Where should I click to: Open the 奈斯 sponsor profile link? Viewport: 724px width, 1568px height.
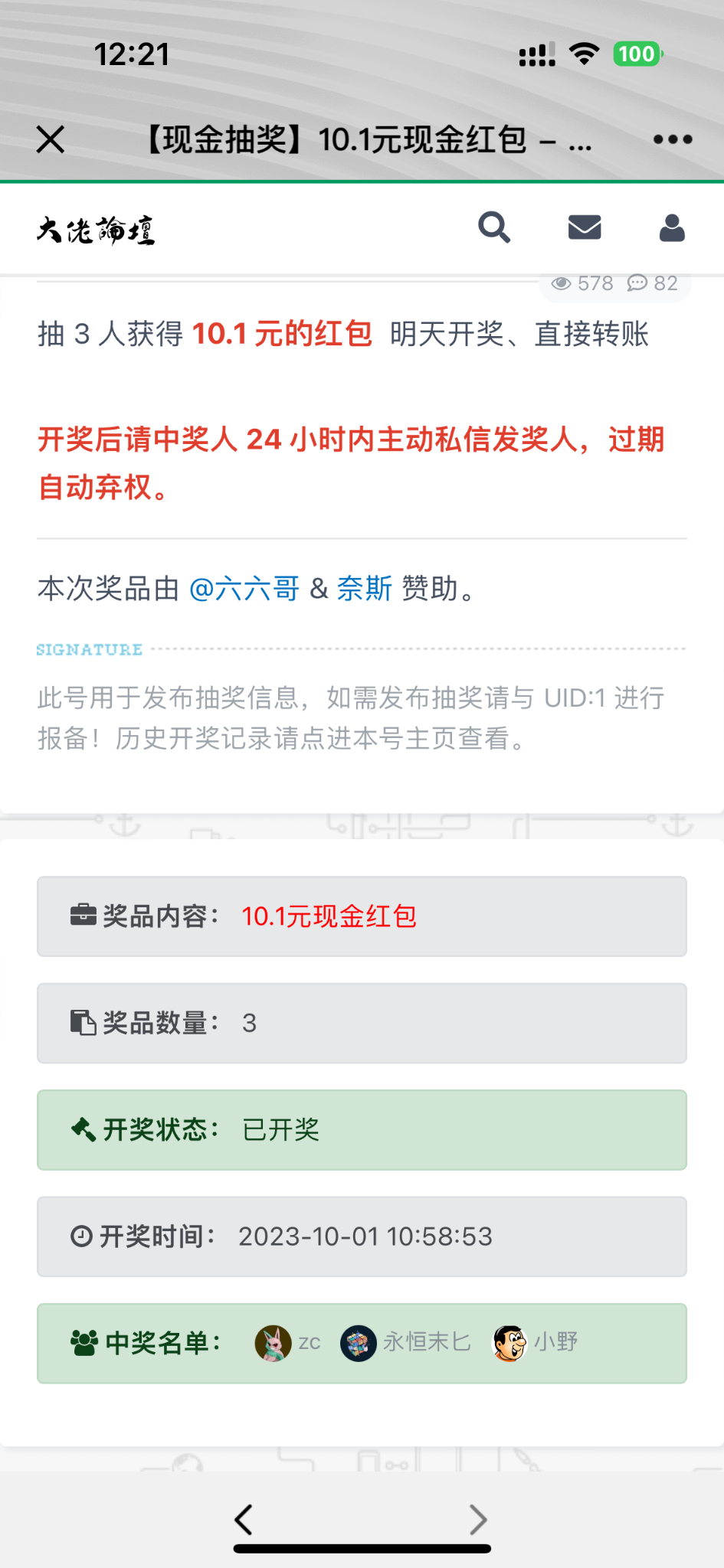365,589
